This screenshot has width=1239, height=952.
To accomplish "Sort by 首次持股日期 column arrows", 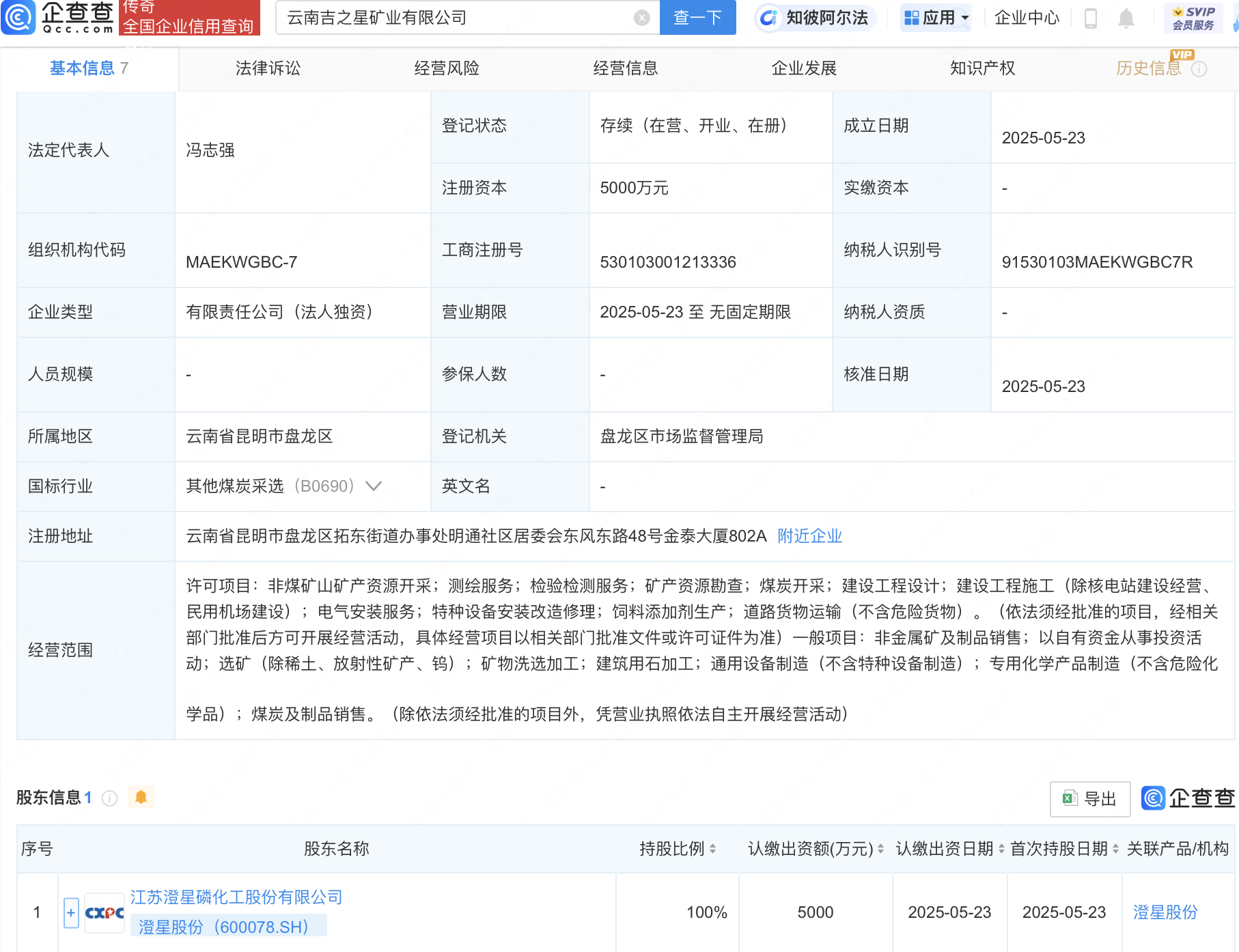I will [x=1116, y=849].
